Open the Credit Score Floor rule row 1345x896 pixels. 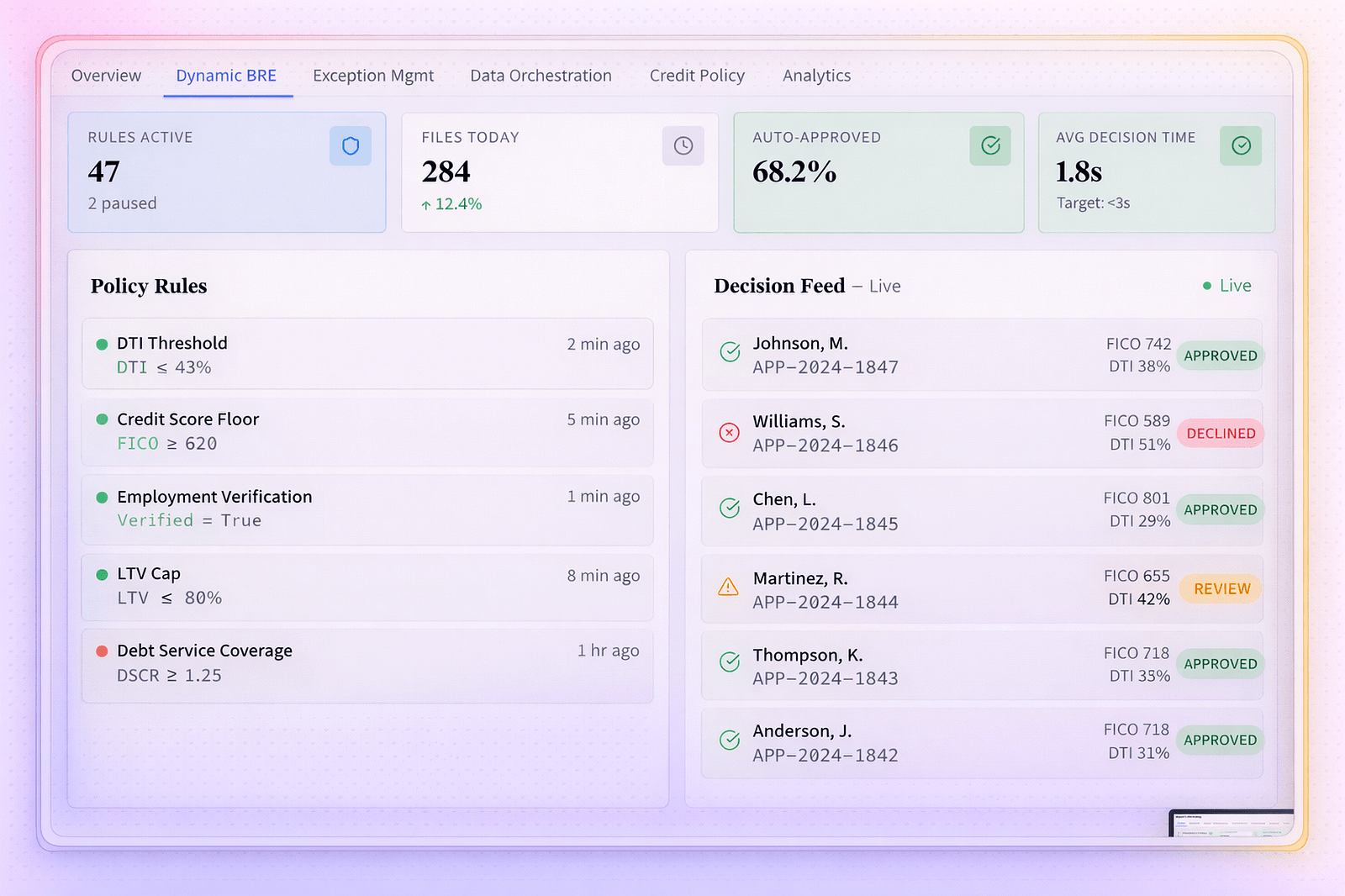coord(367,431)
